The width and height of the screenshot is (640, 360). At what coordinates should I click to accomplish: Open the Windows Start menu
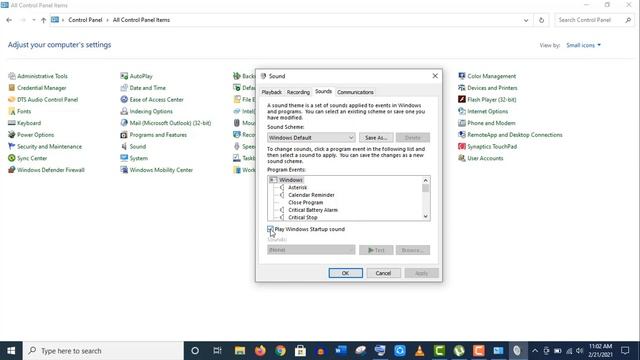tap(11, 351)
